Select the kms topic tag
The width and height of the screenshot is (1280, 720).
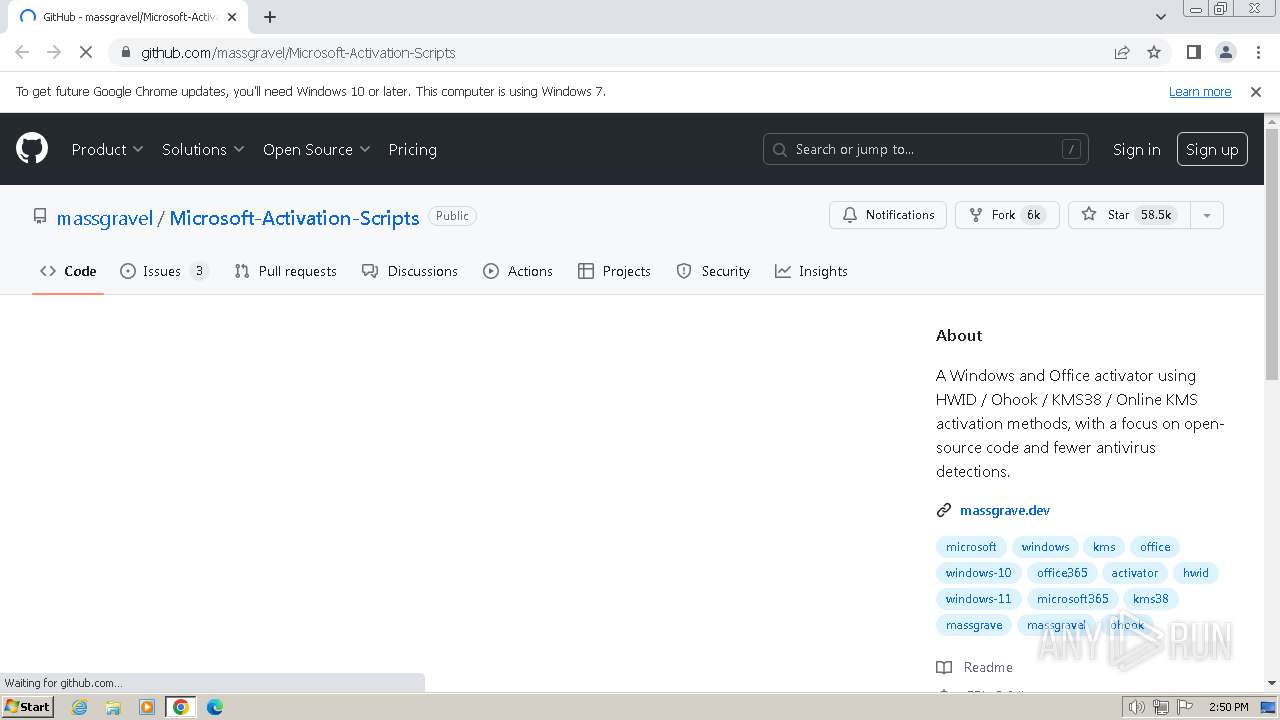[x=1104, y=547]
